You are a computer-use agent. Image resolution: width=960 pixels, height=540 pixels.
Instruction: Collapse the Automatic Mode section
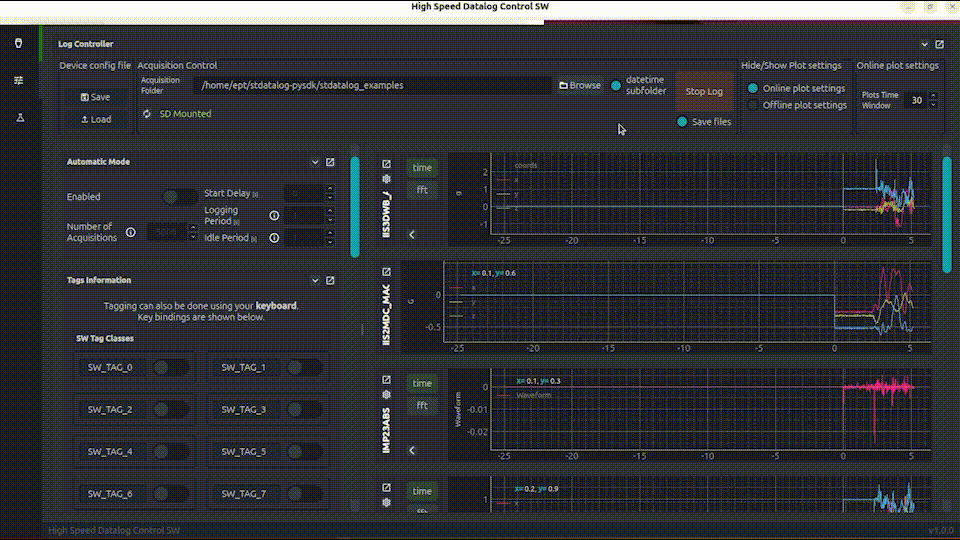pyautogui.click(x=315, y=162)
